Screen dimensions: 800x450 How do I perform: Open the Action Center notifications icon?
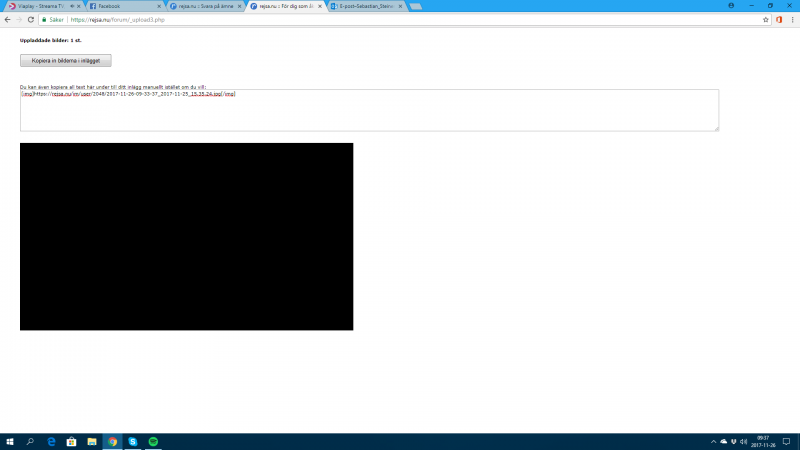pos(786,442)
